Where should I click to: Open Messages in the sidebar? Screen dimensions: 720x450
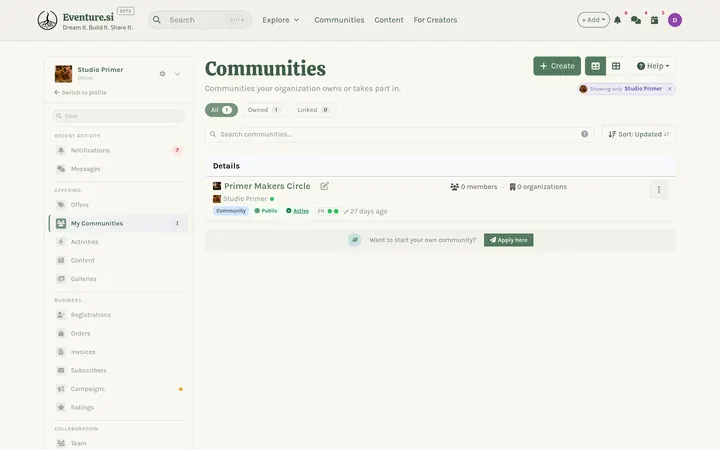click(x=118, y=169)
